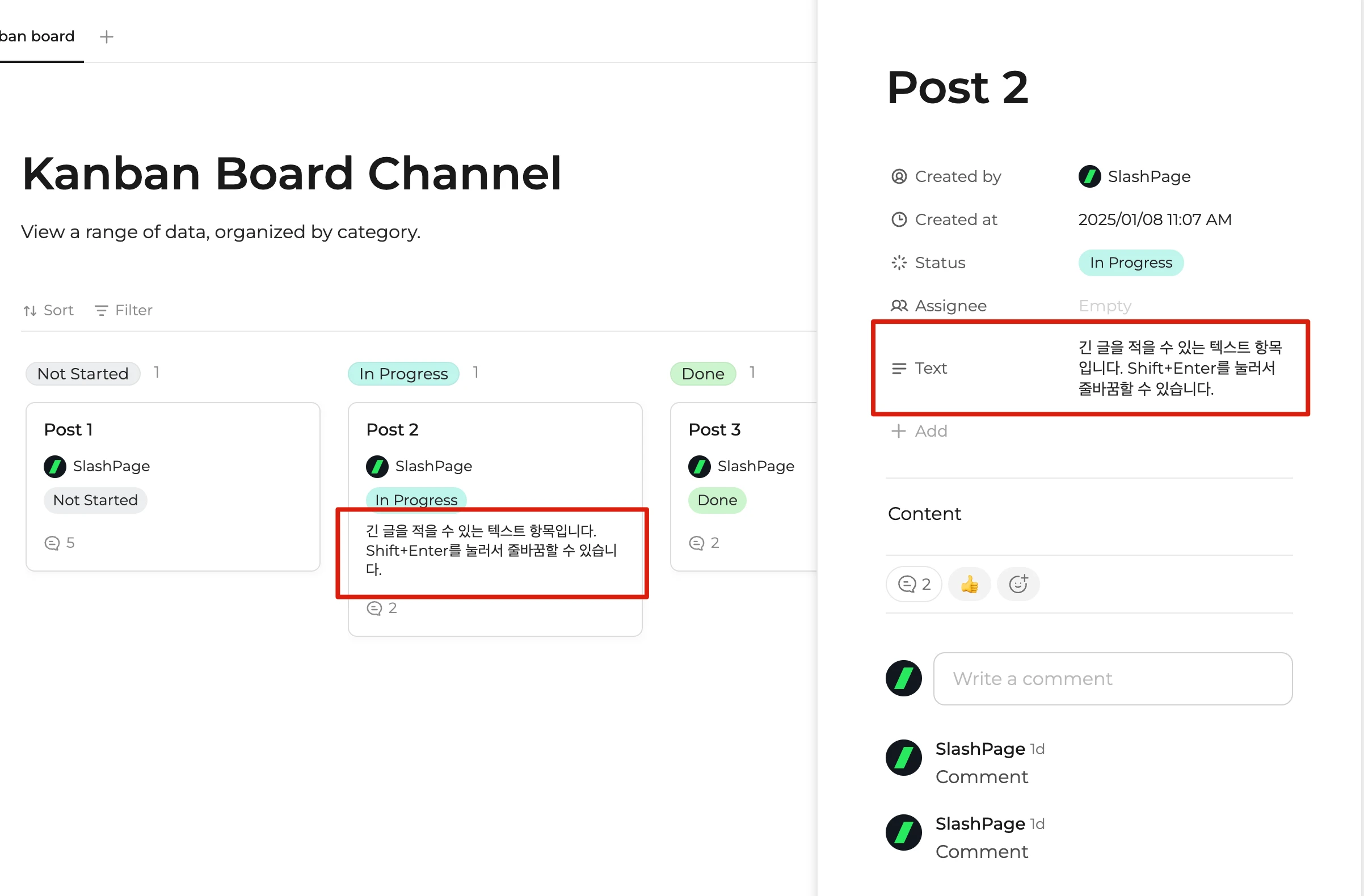The image size is (1364, 896).
Task: Click the Empty Assignee field
Action: pyautogui.click(x=1104, y=306)
